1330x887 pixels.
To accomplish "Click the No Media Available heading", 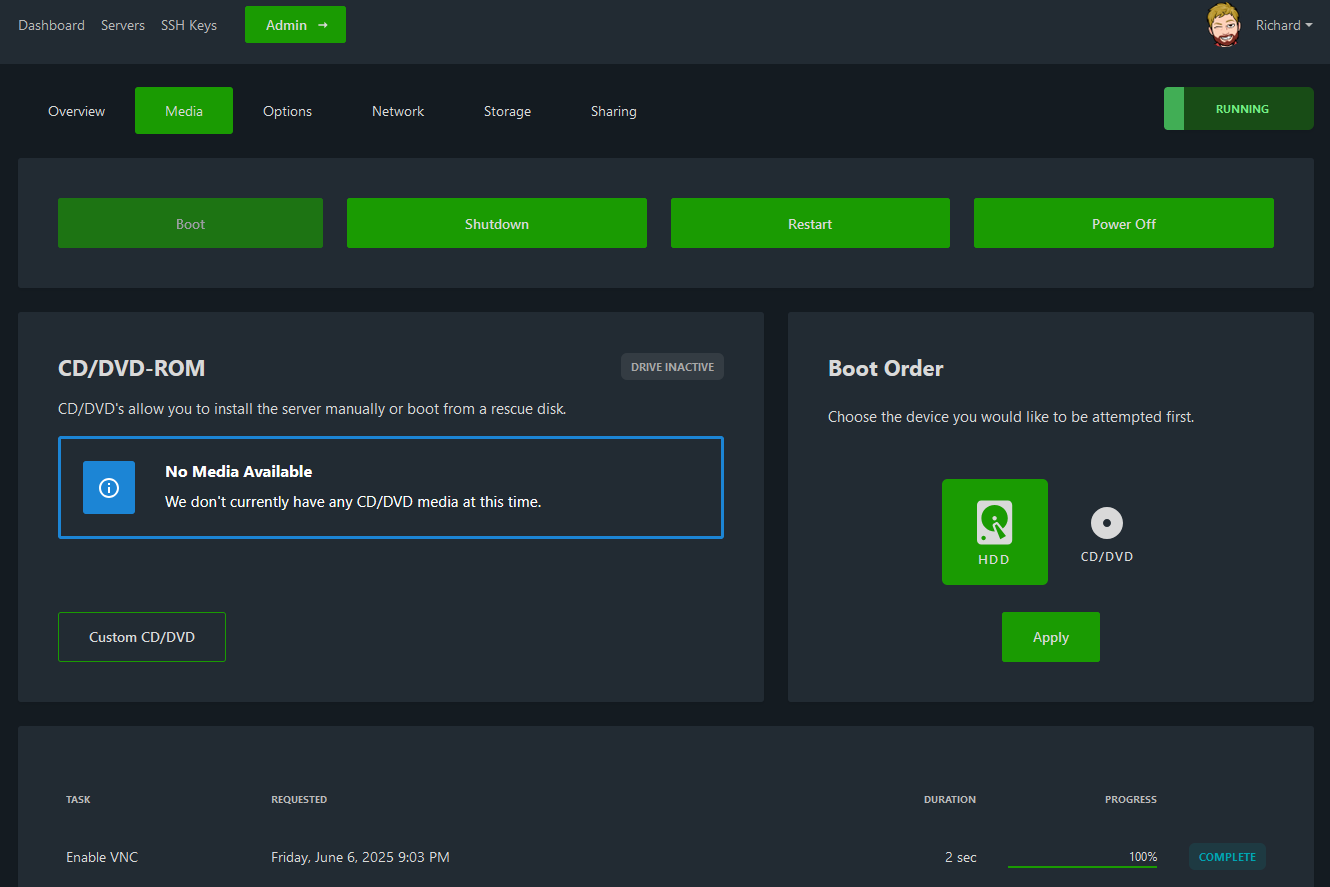I will point(238,471).
